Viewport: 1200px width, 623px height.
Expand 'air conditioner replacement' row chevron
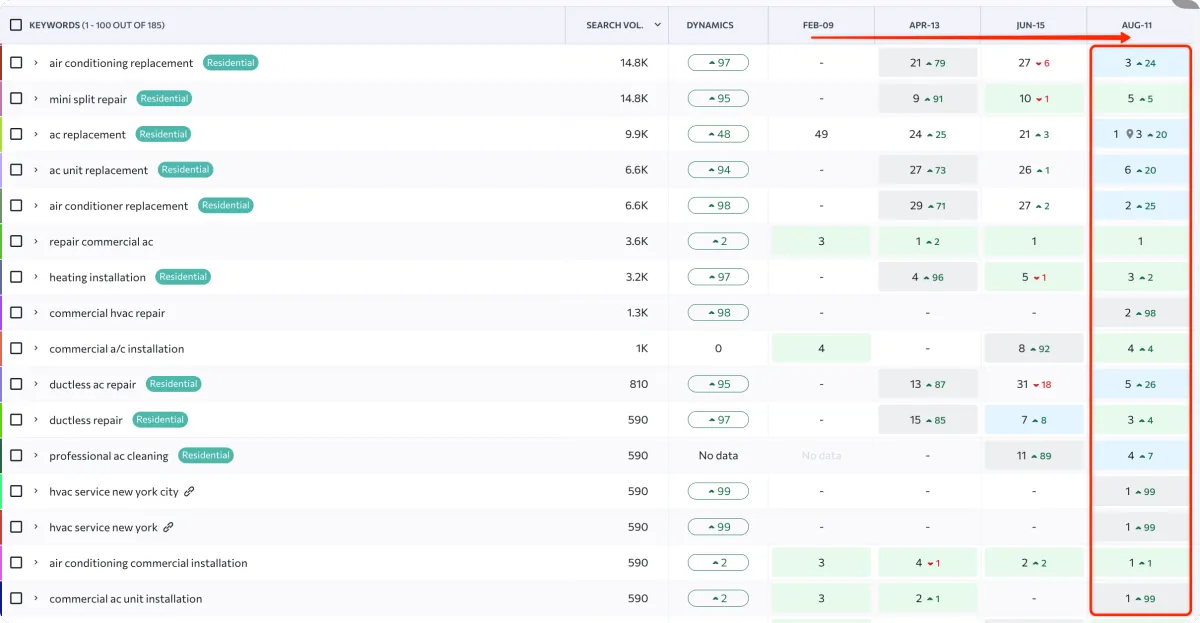click(x=36, y=206)
